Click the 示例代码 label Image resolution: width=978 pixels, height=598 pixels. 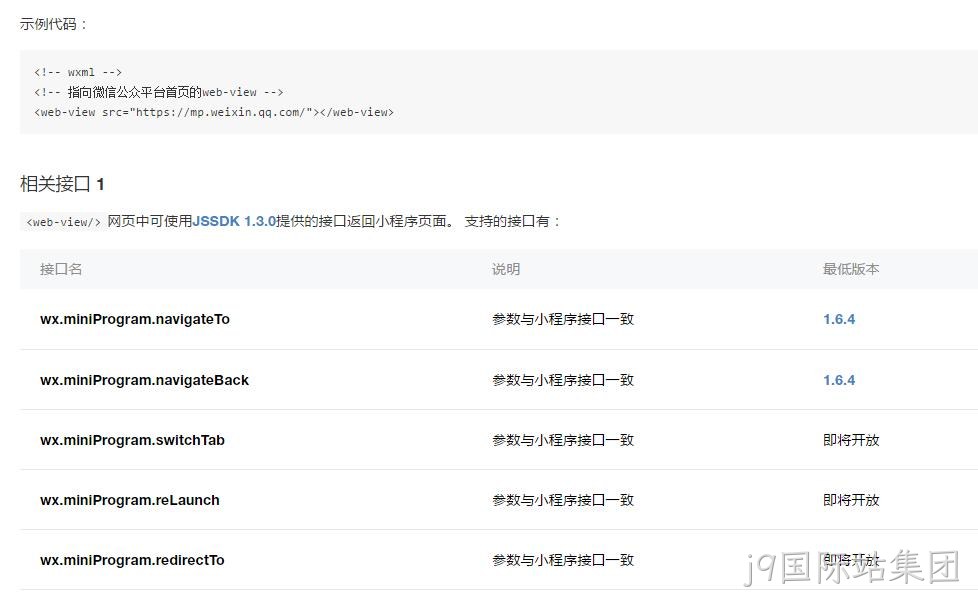tap(54, 24)
